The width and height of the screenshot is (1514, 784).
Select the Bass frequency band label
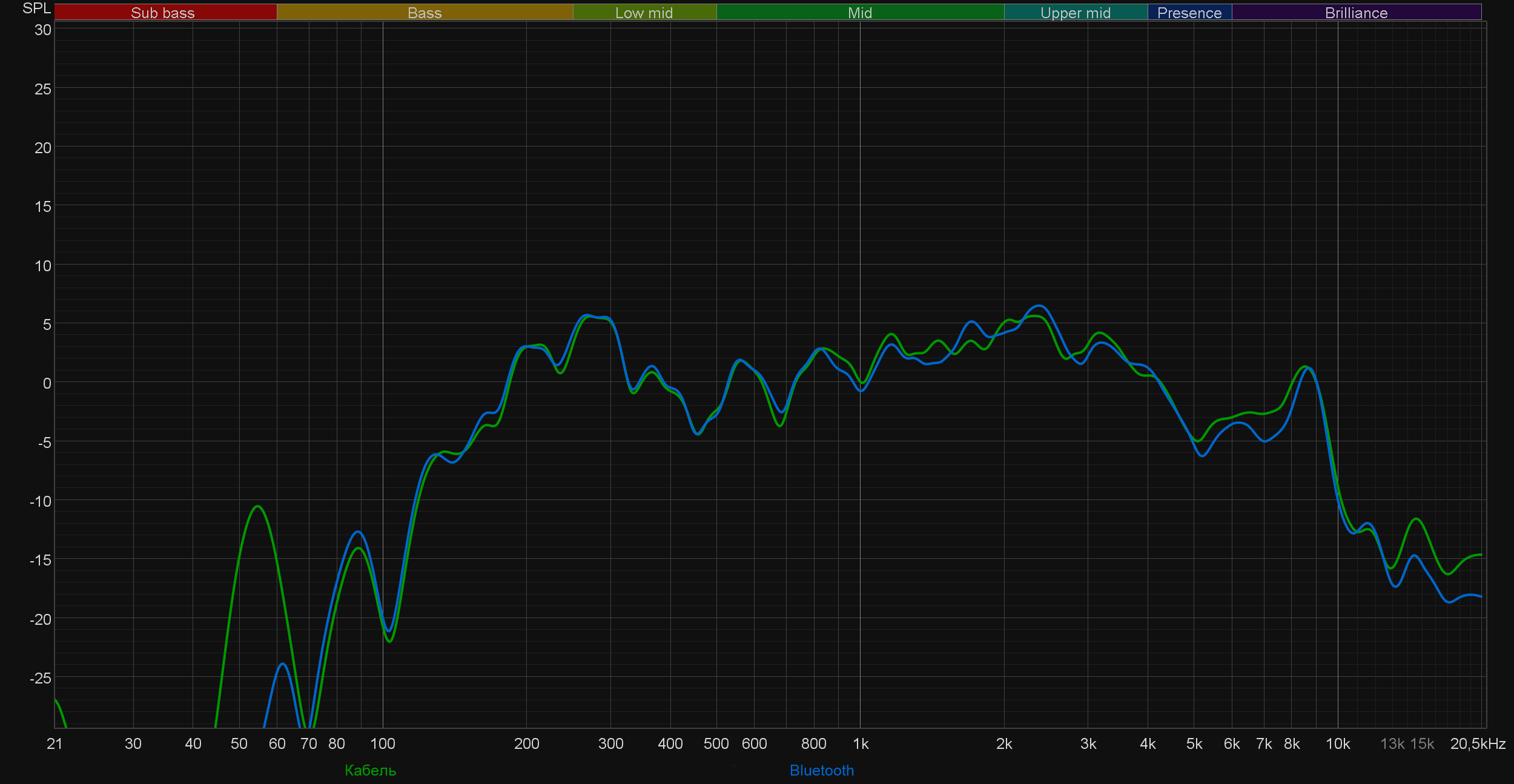click(x=425, y=13)
